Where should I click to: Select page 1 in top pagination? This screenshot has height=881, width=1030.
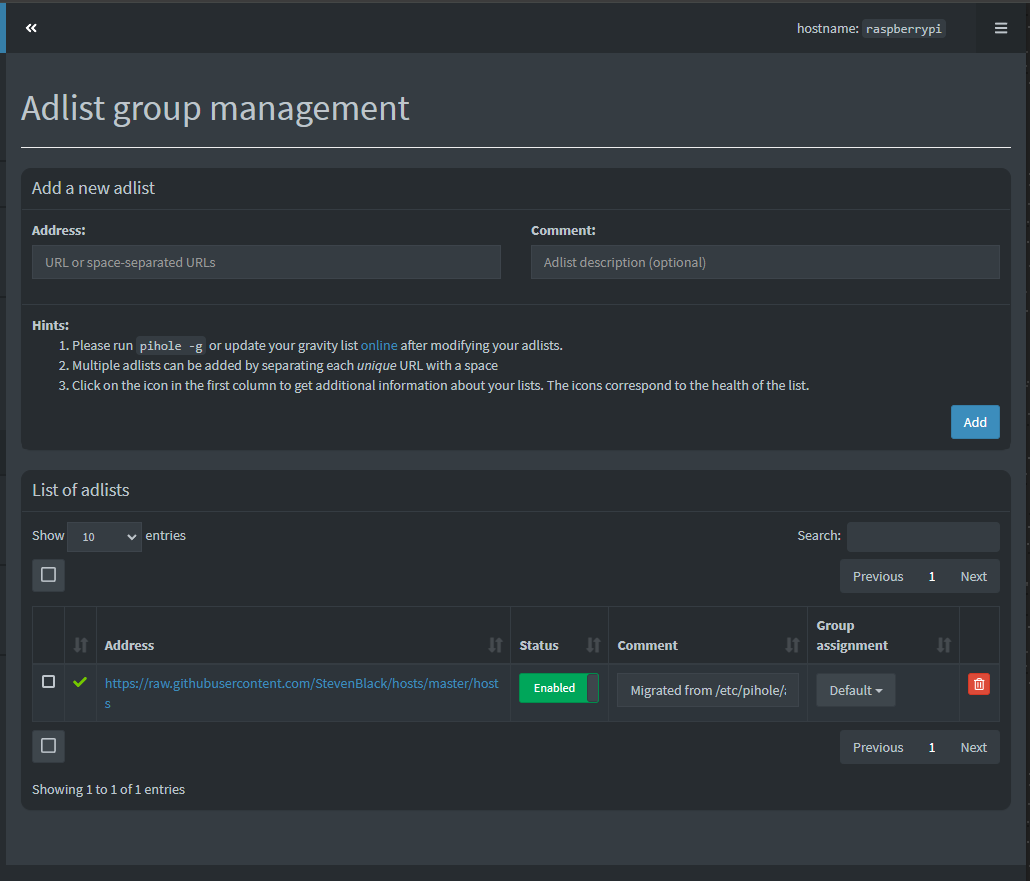[x=931, y=576]
